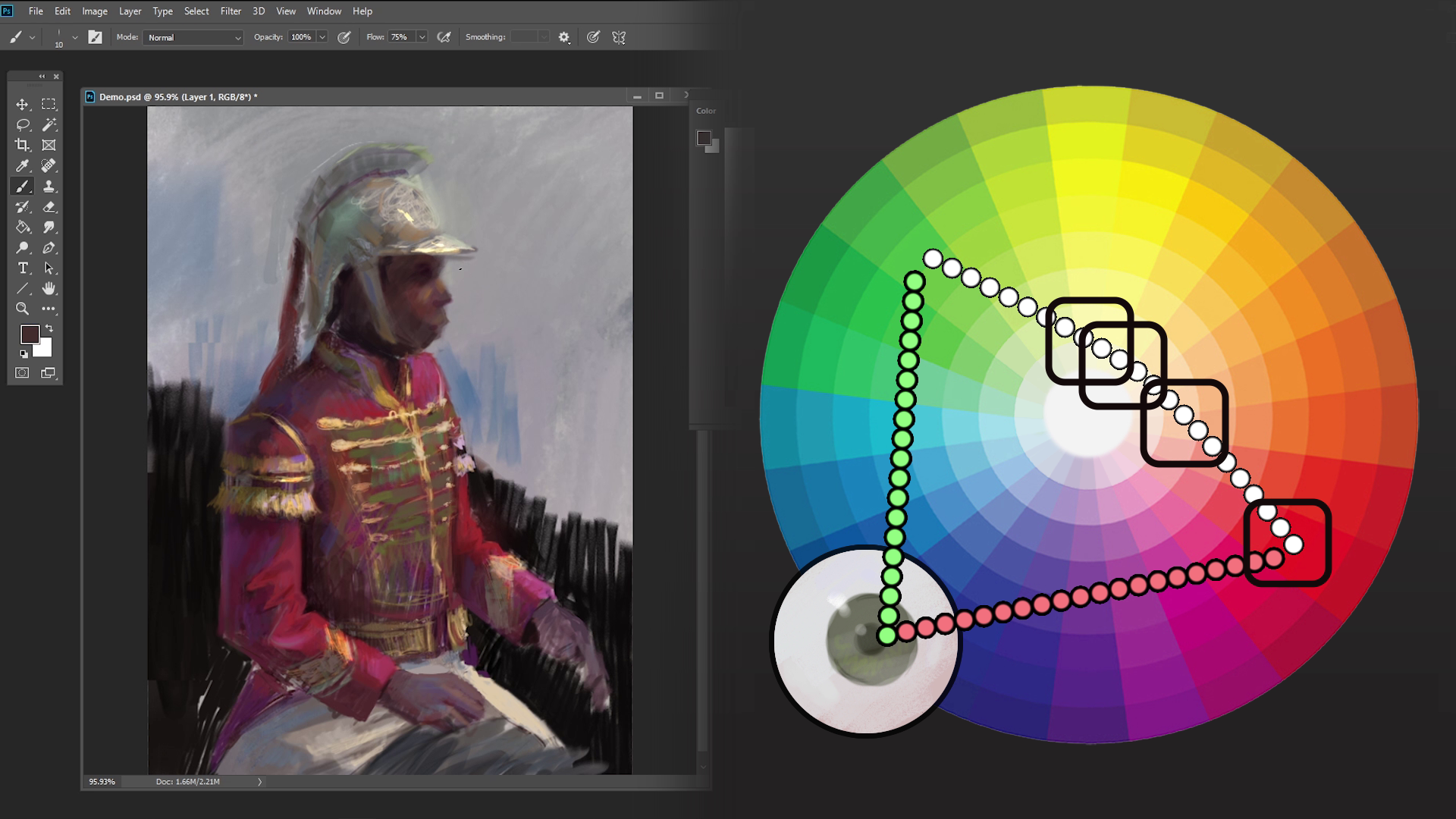Enable airbrush mode in the options bar
Image resolution: width=1456 pixels, height=819 pixels.
pos(444,36)
